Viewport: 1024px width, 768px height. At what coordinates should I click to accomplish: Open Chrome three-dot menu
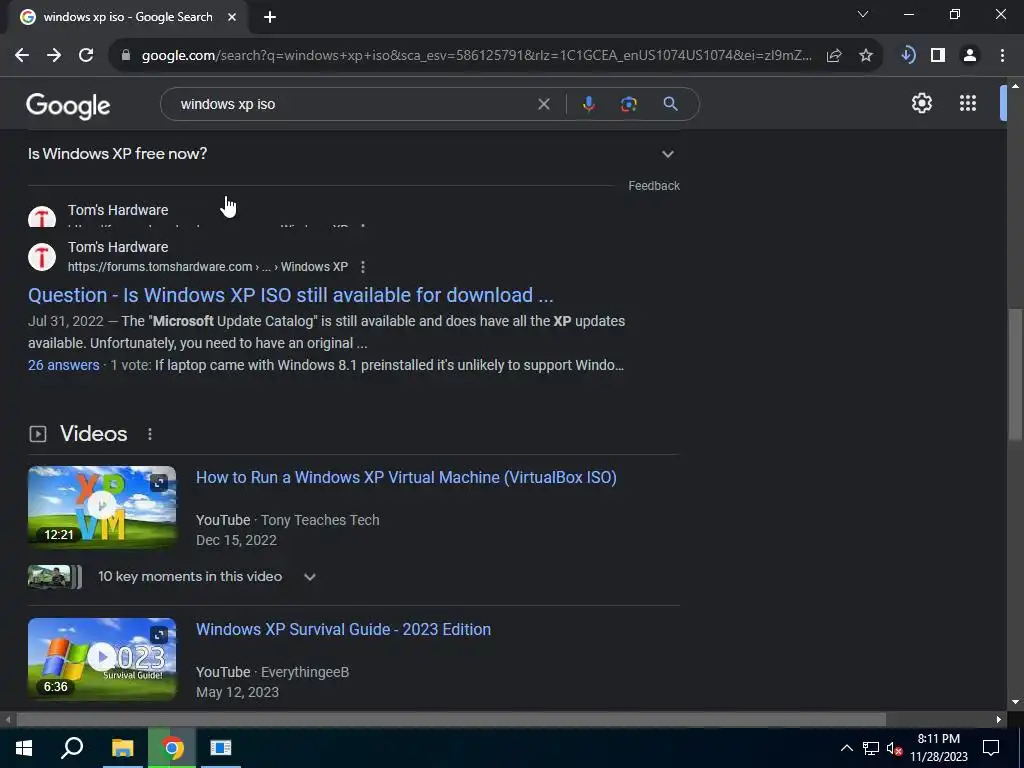(x=1002, y=56)
